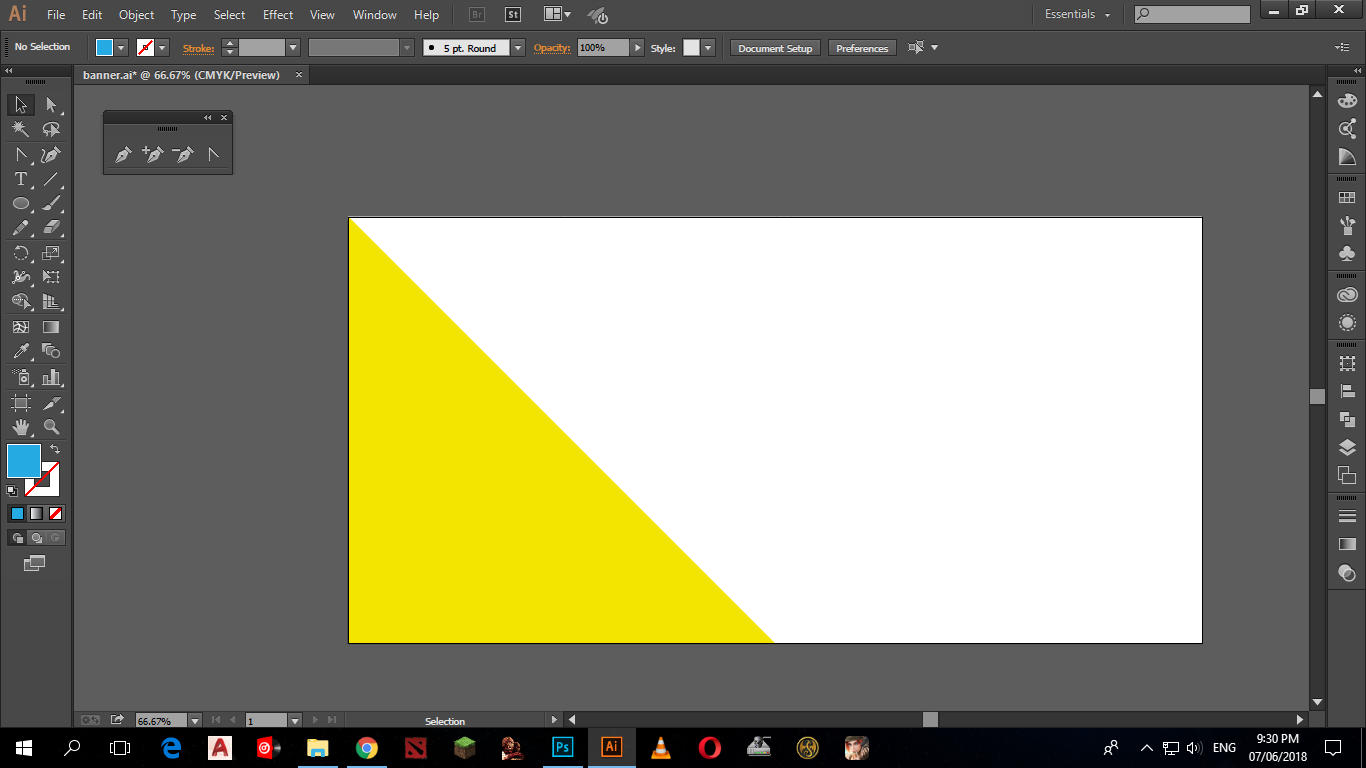Select the Pencil tool

click(x=21, y=228)
